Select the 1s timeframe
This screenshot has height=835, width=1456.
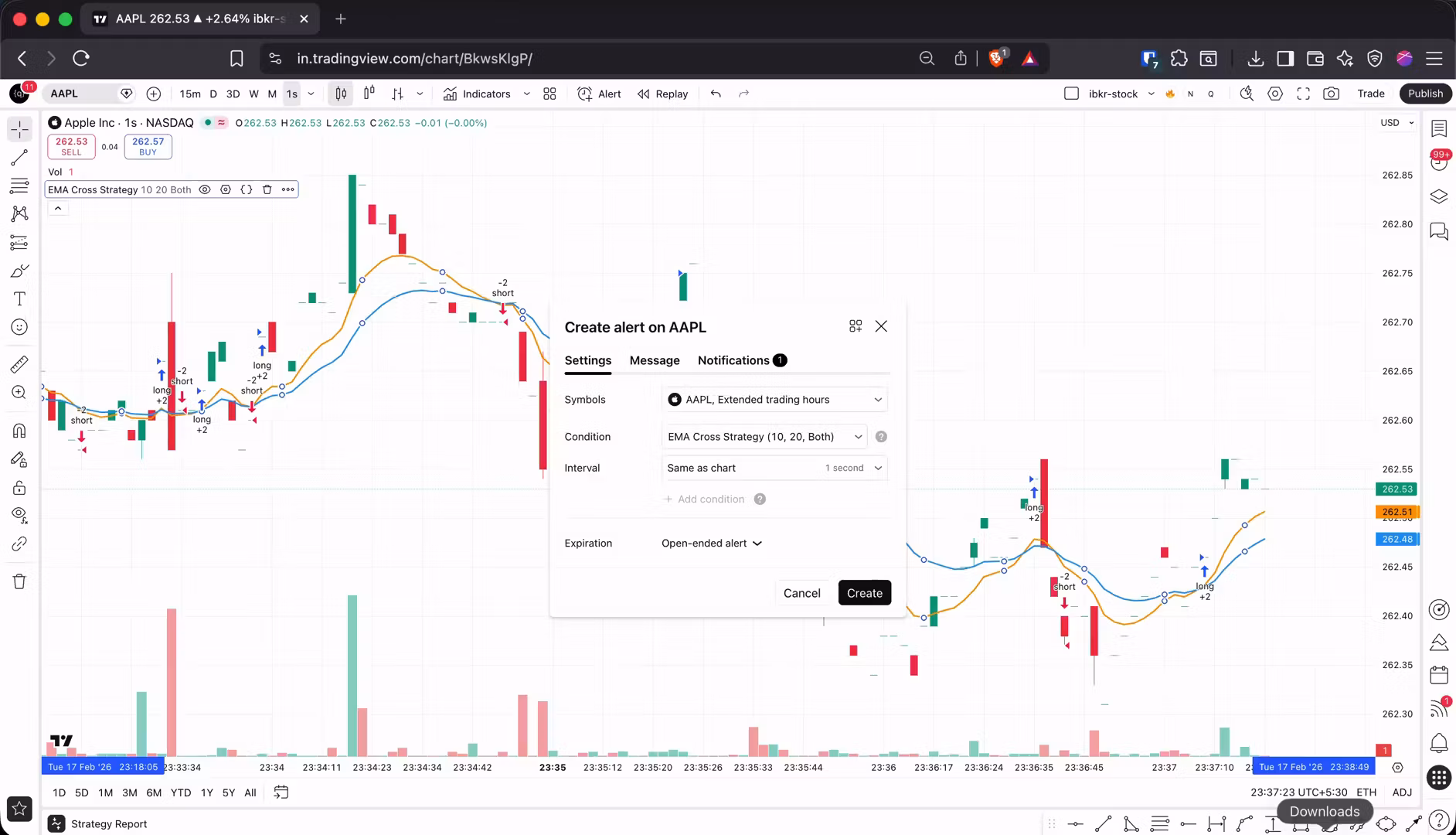(292, 94)
